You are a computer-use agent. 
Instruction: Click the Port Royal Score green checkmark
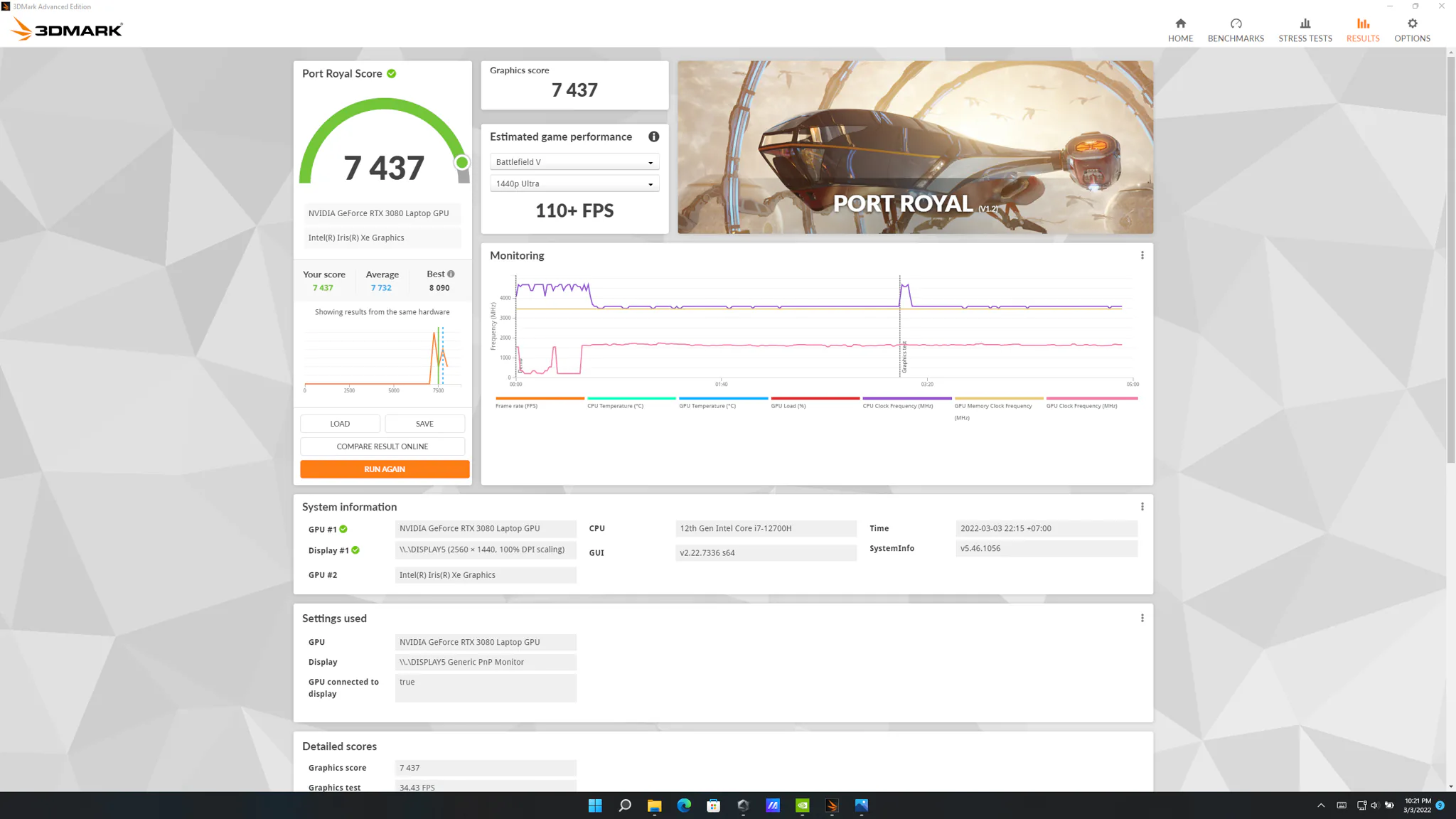click(x=392, y=73)
